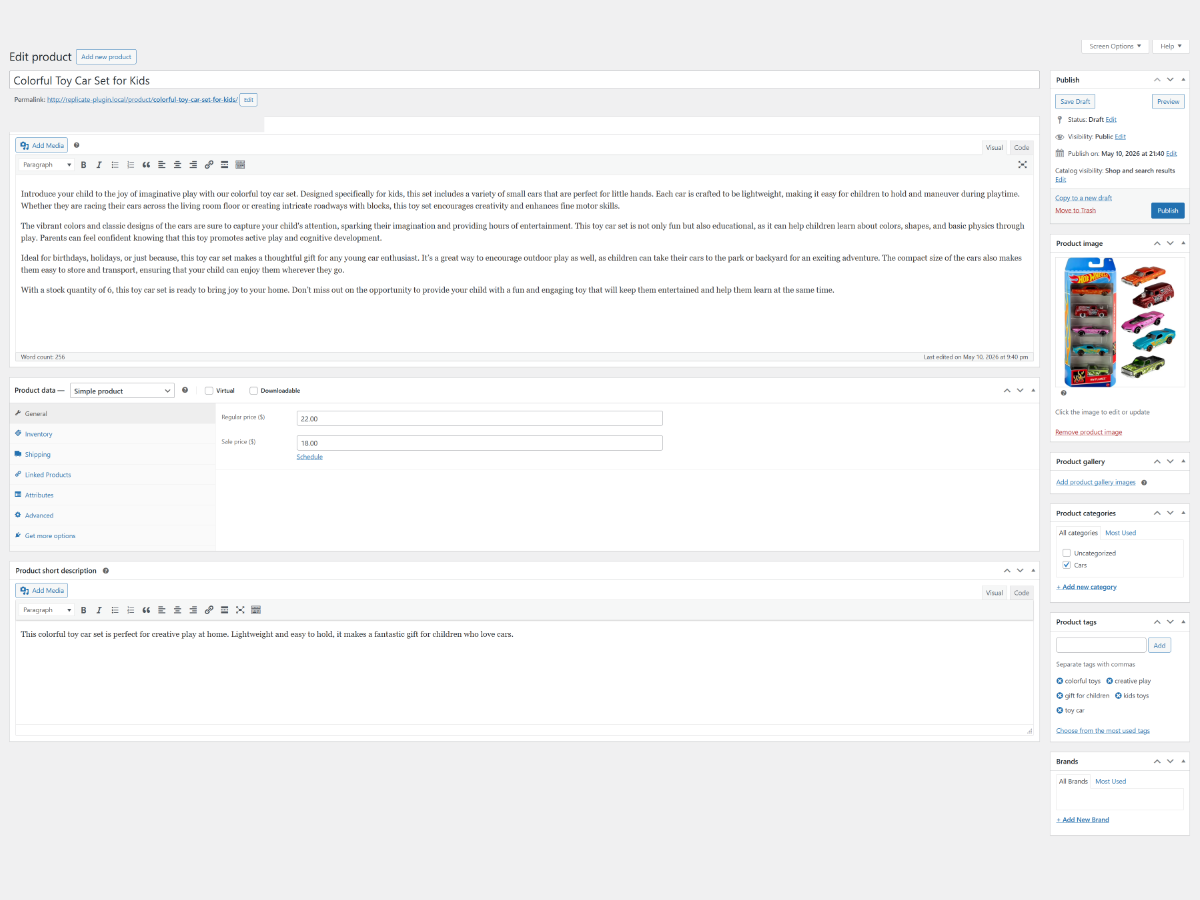Open help icon under product image

pyautogui.click(x=1062, y=393)
